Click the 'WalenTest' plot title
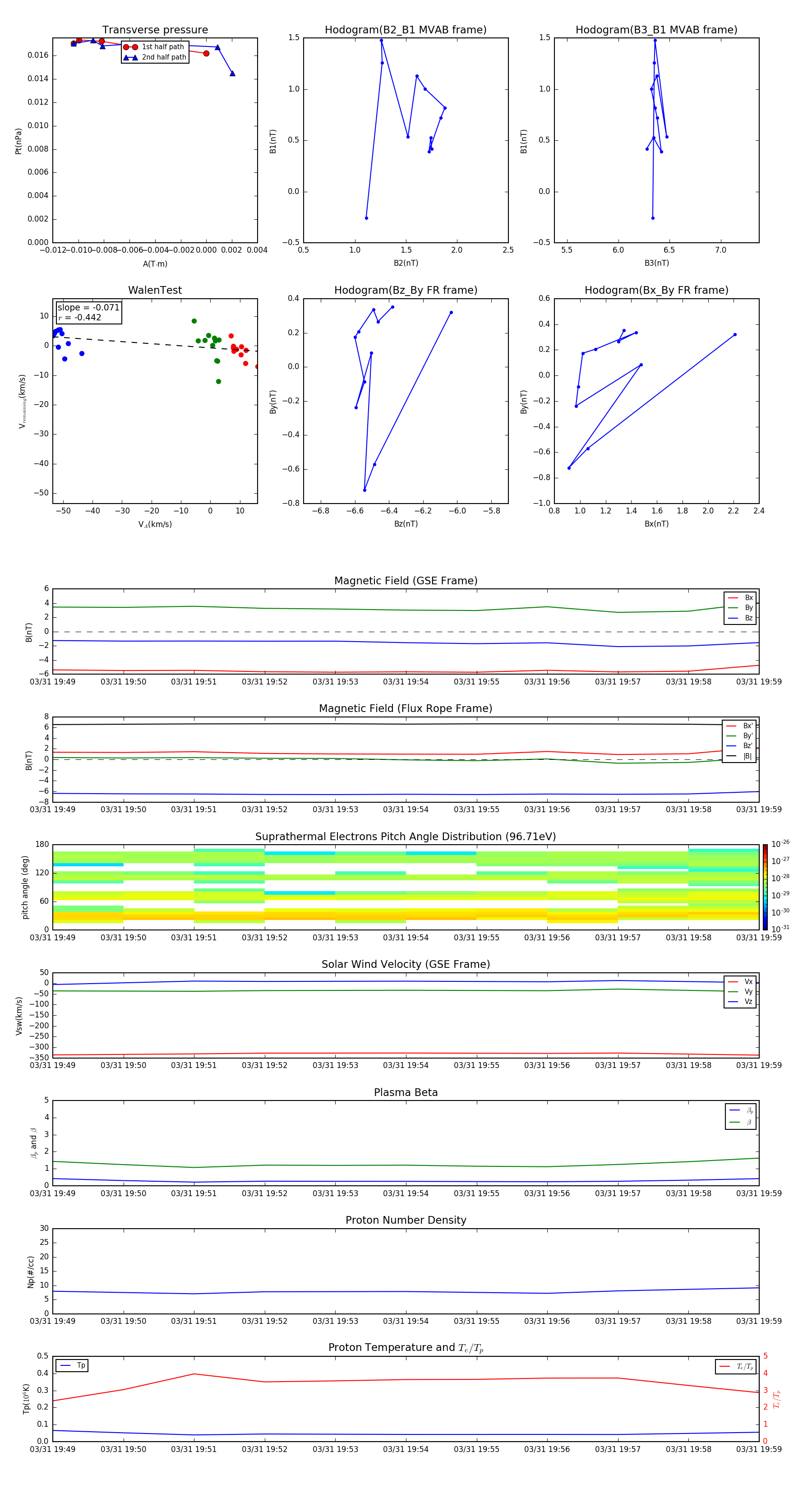812x1489 pixels. coord(155,290)
